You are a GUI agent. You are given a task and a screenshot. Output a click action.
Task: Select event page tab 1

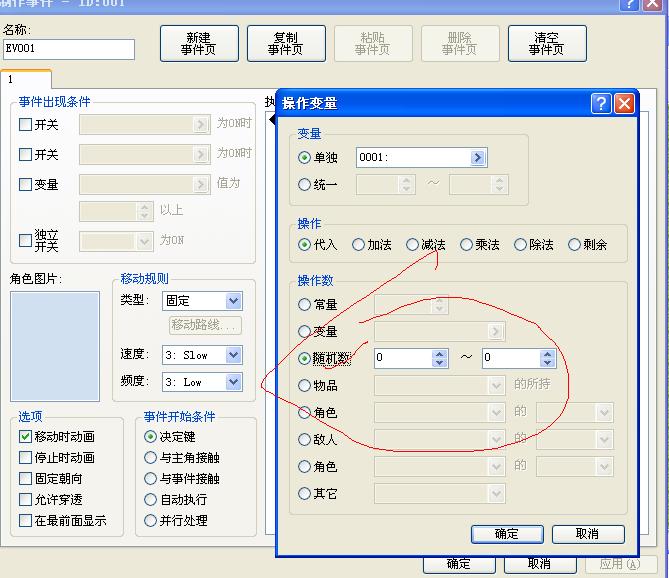coord(26,80)
